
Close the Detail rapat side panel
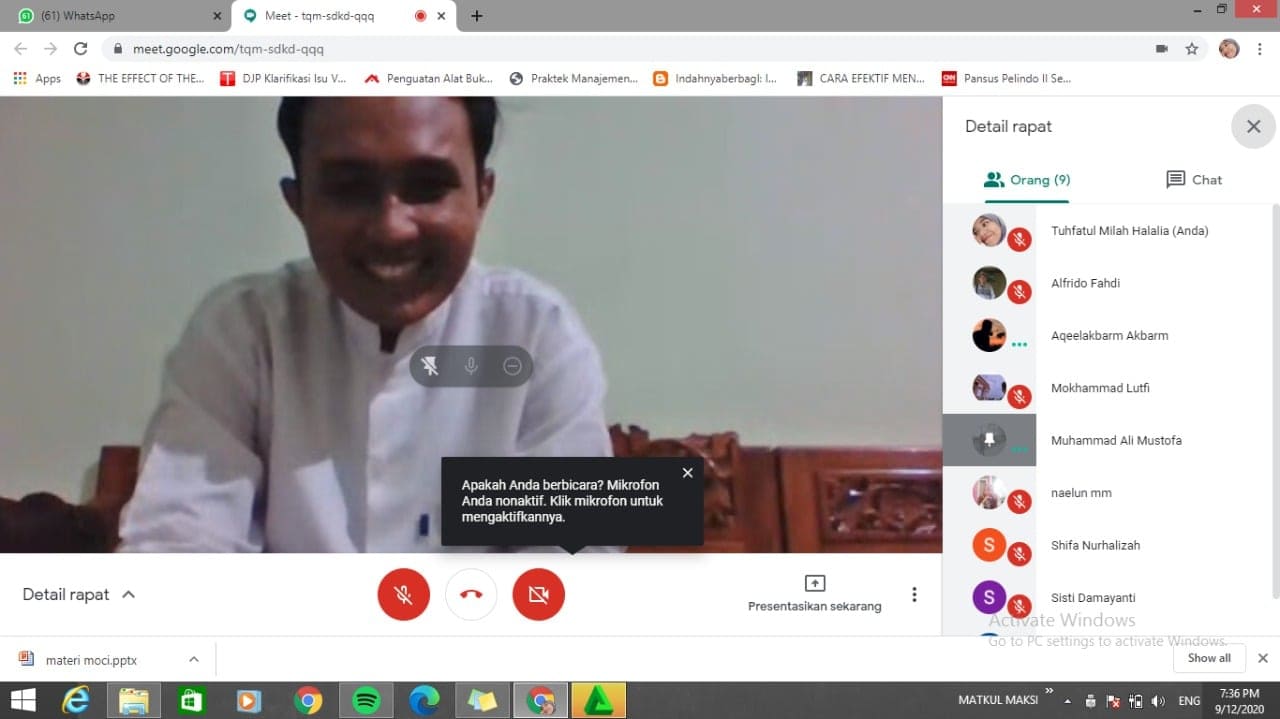pos(1253,127)
